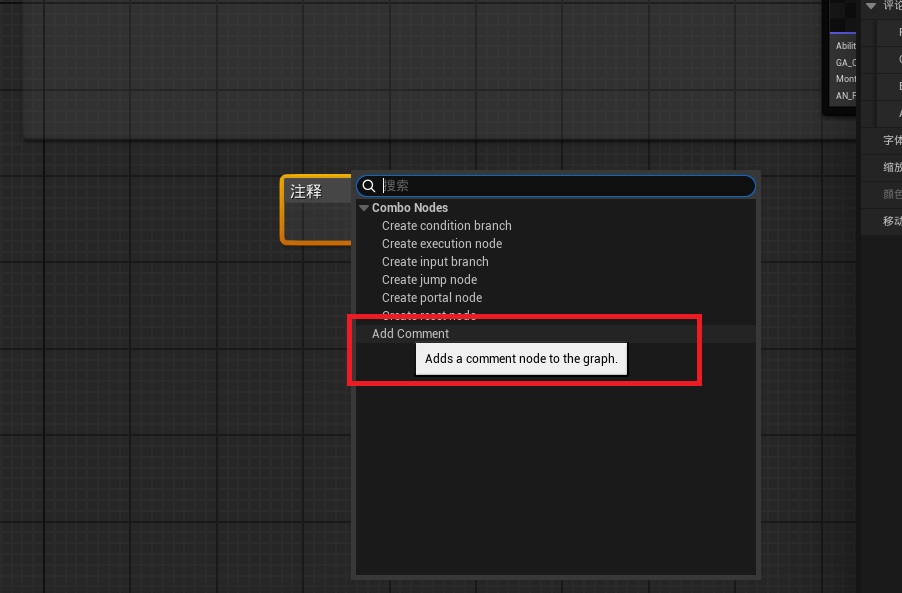
Task: Click the 缩放 property row
Action: pos(891,167)
